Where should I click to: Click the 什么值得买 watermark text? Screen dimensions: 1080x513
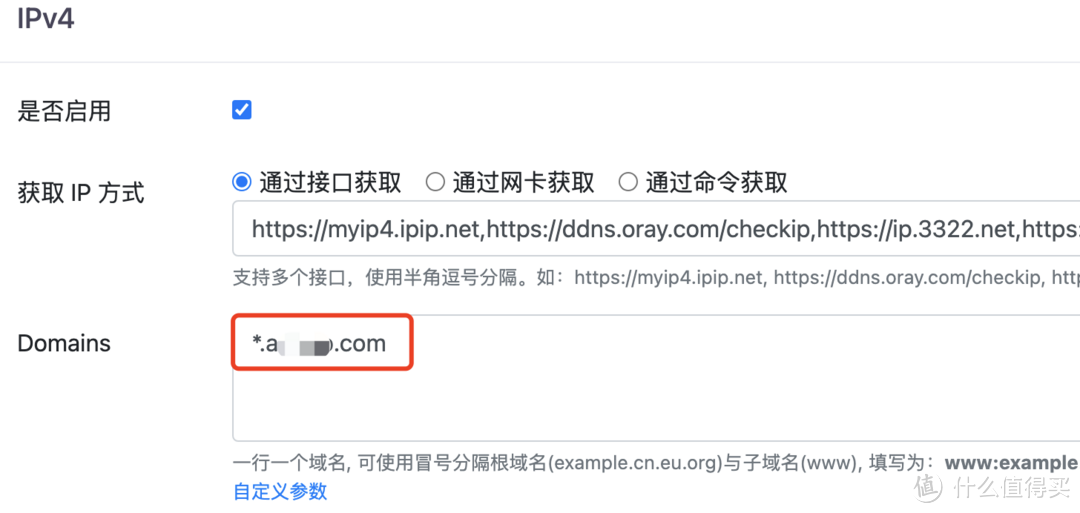(x=1011, y=488)
